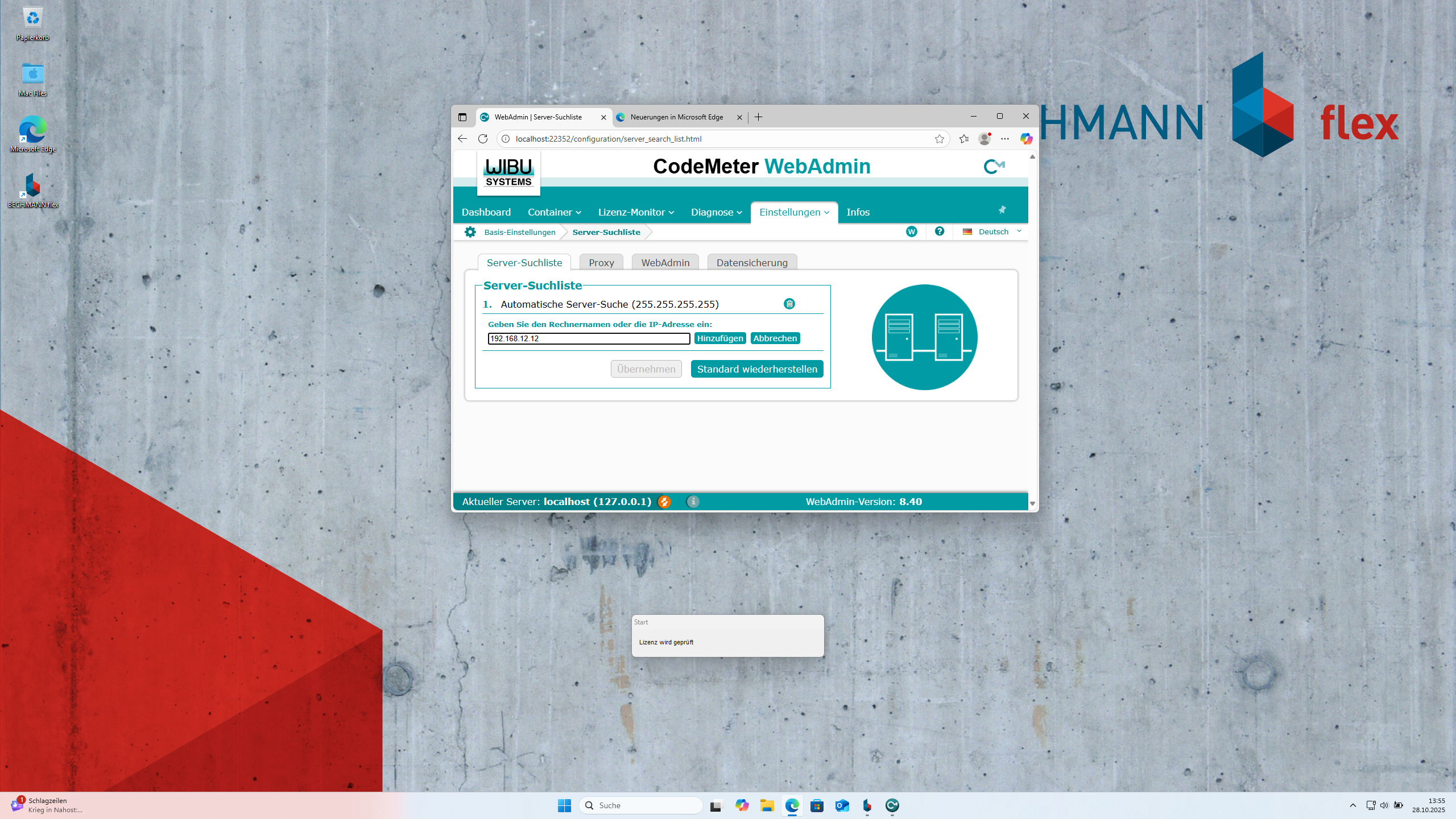Open the Deutsch language dropdown
This screenshot has height=819, width=1456.
coord(992,231)
